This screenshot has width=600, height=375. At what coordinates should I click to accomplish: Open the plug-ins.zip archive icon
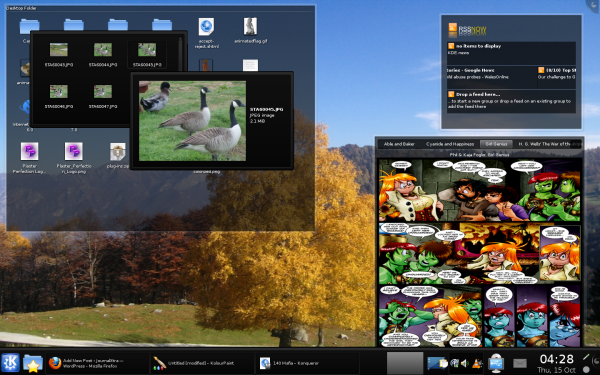[117, 155]
